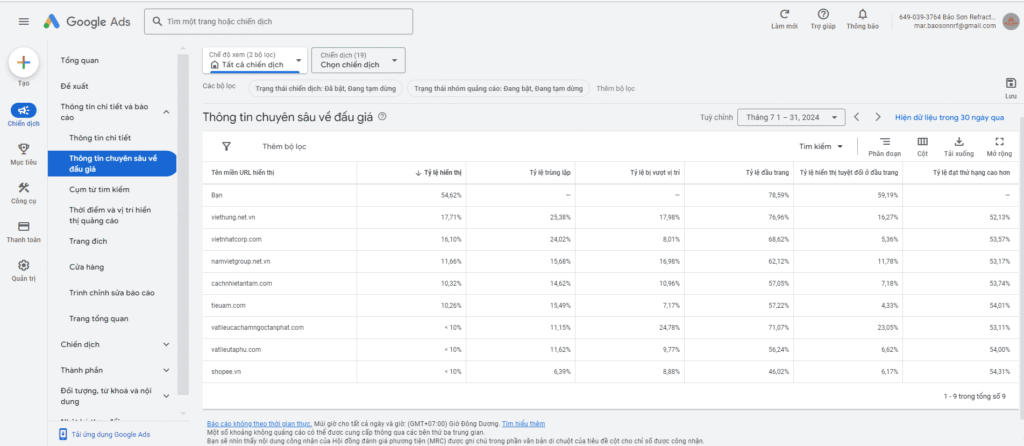
Task: Open Cửa hàng menu item
Action: 86,267
